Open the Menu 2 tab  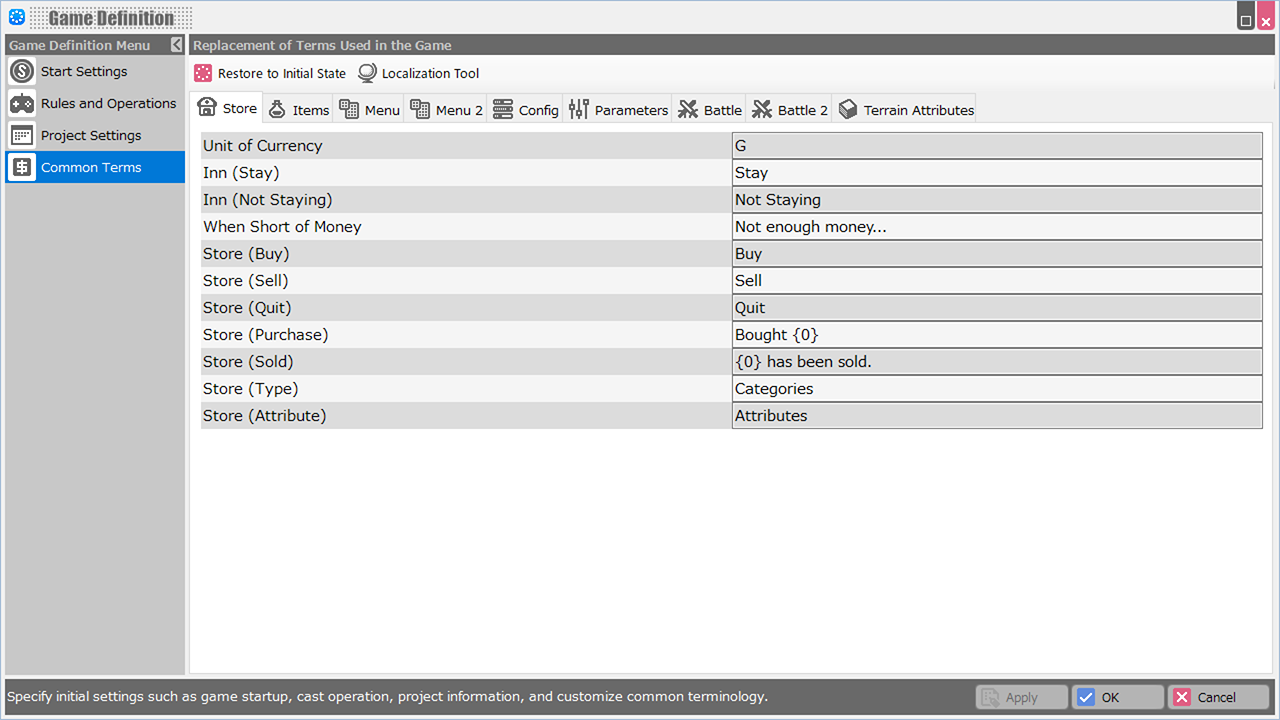[x=447, y=110]
